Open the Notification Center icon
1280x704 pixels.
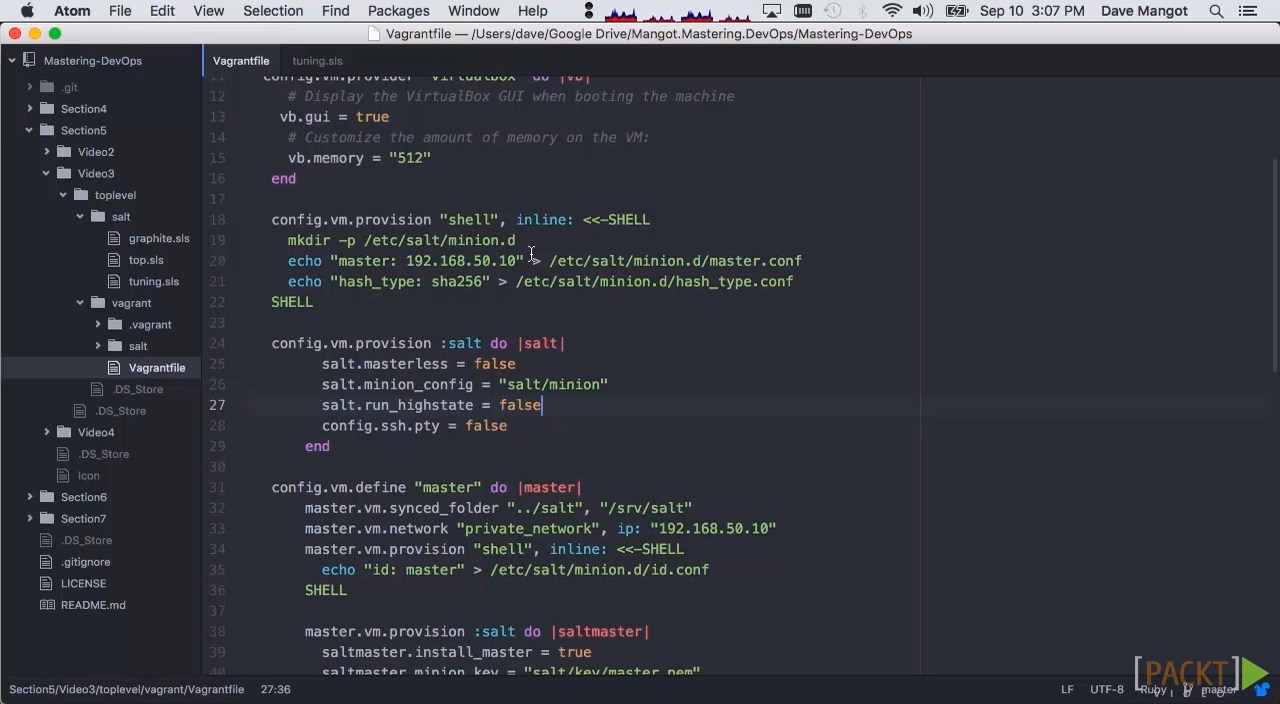coord(1246,11)
